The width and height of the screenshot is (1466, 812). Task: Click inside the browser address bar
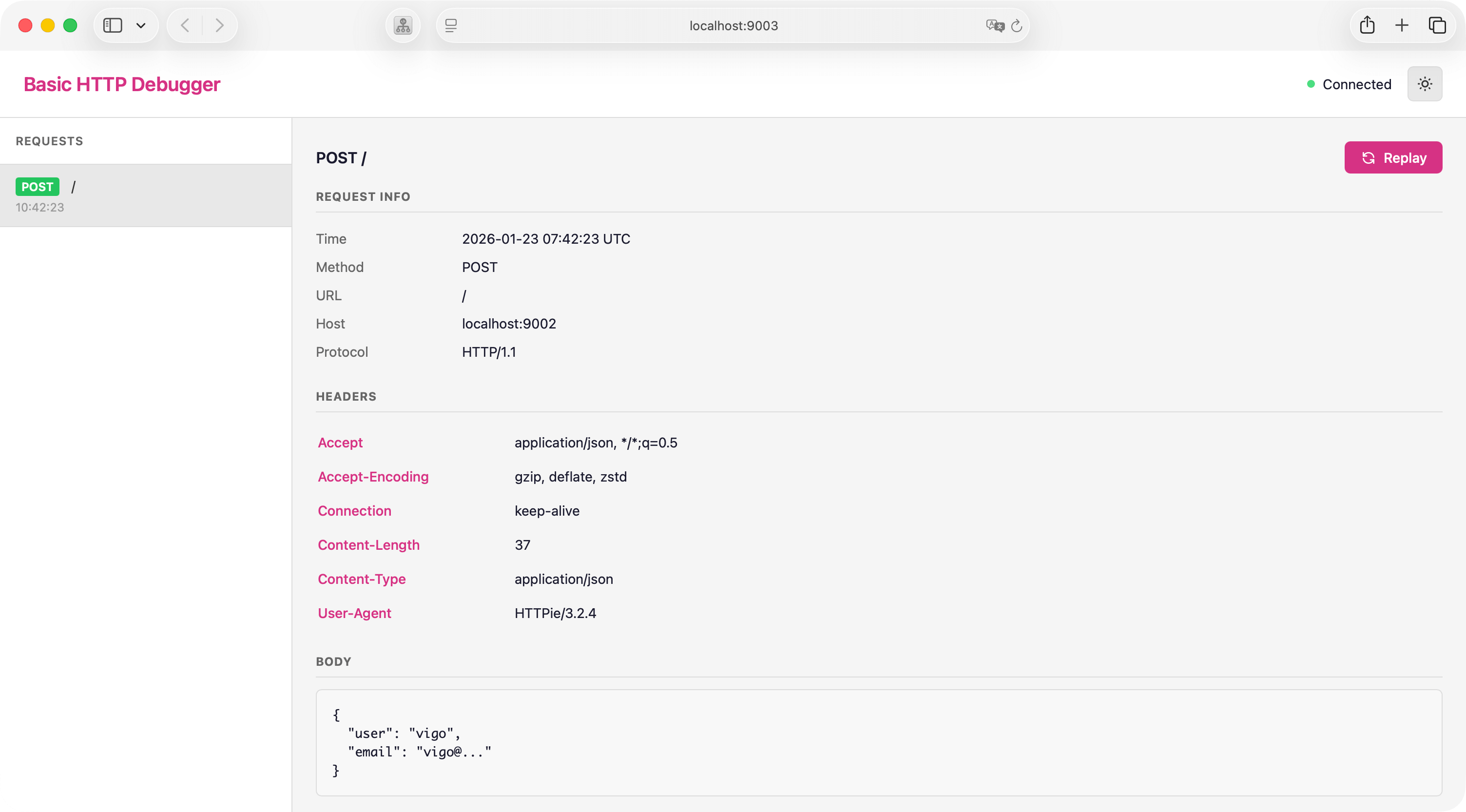pos(733,26)
